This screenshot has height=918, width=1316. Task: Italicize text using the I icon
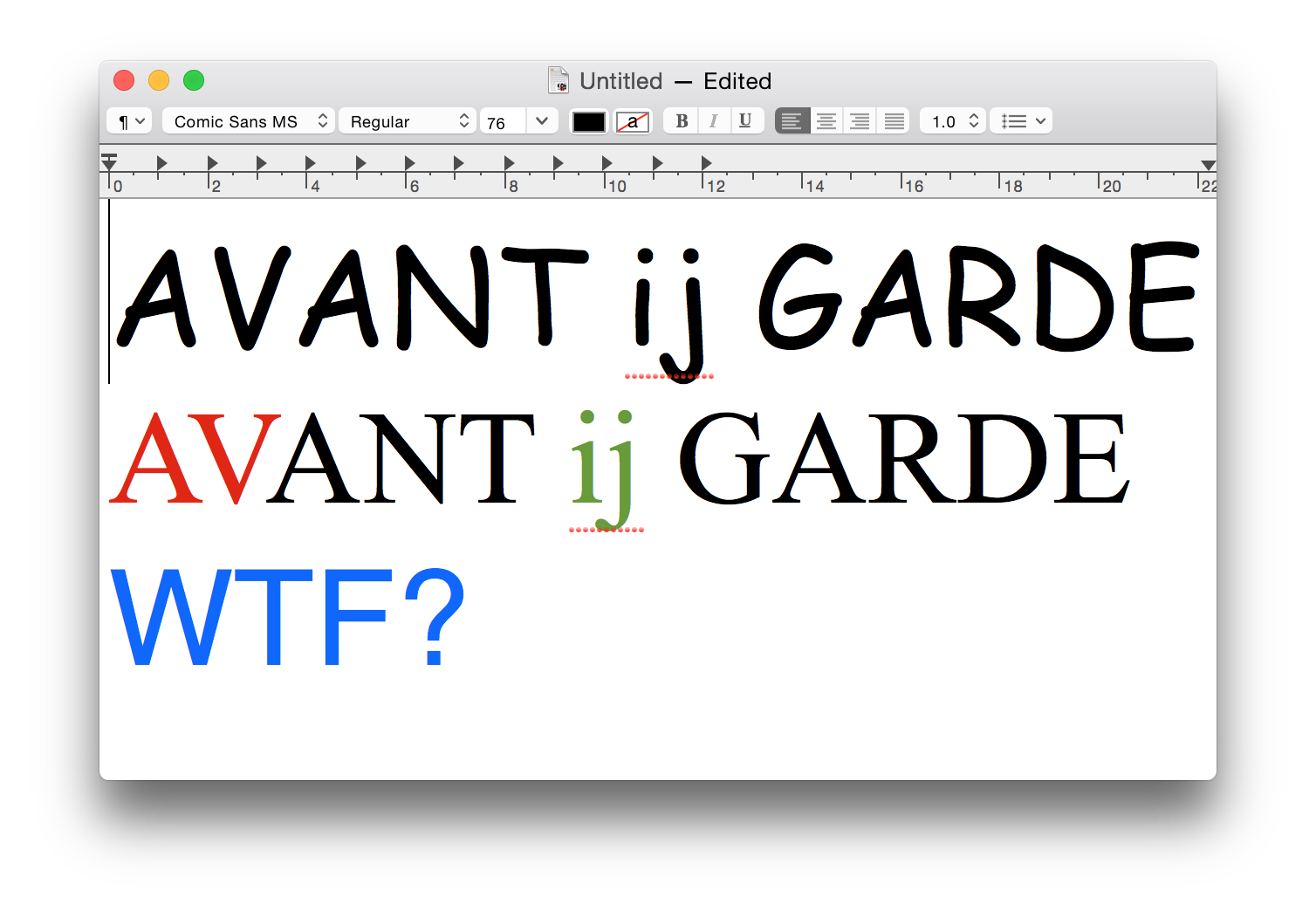pyautogui.click(x=714, y=120)
